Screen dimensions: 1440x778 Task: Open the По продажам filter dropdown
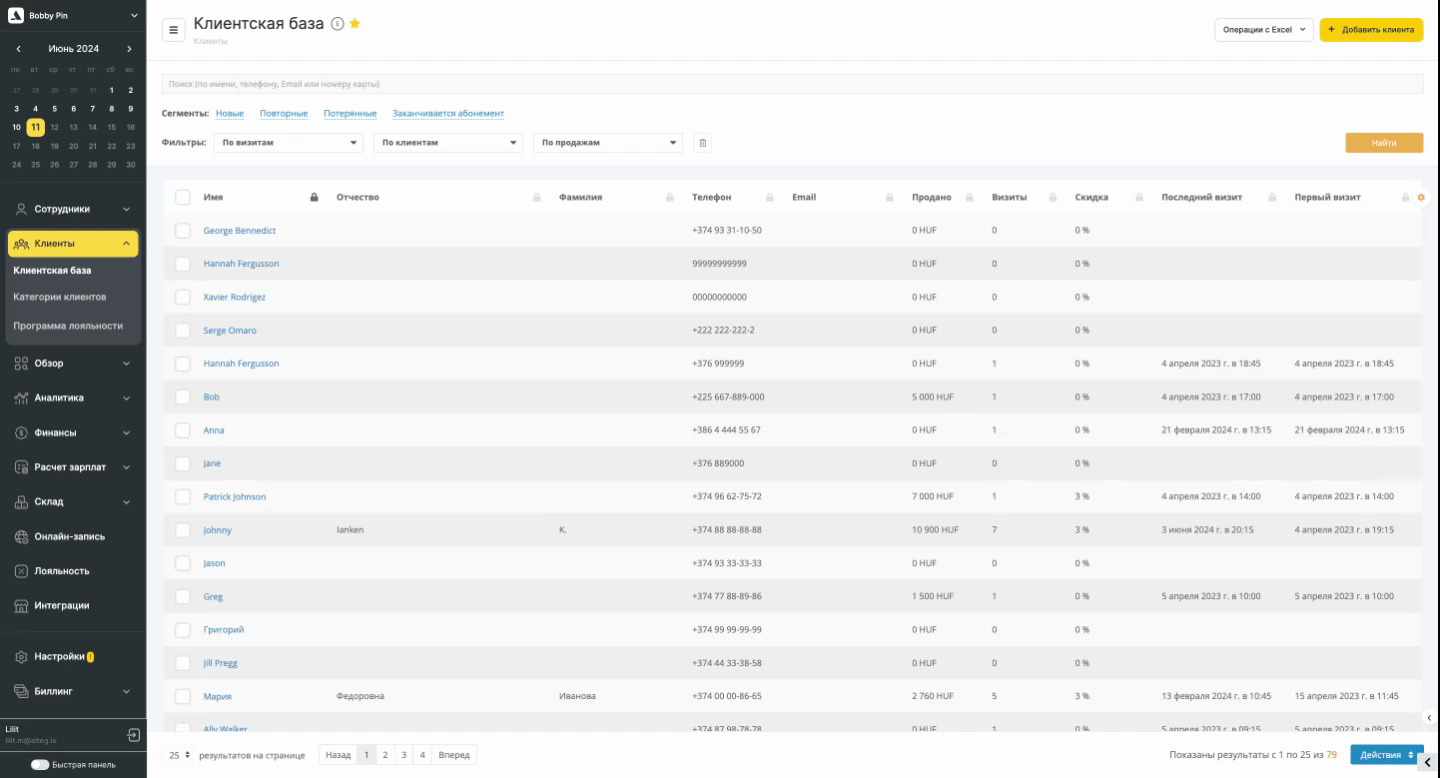pos(608,143)
